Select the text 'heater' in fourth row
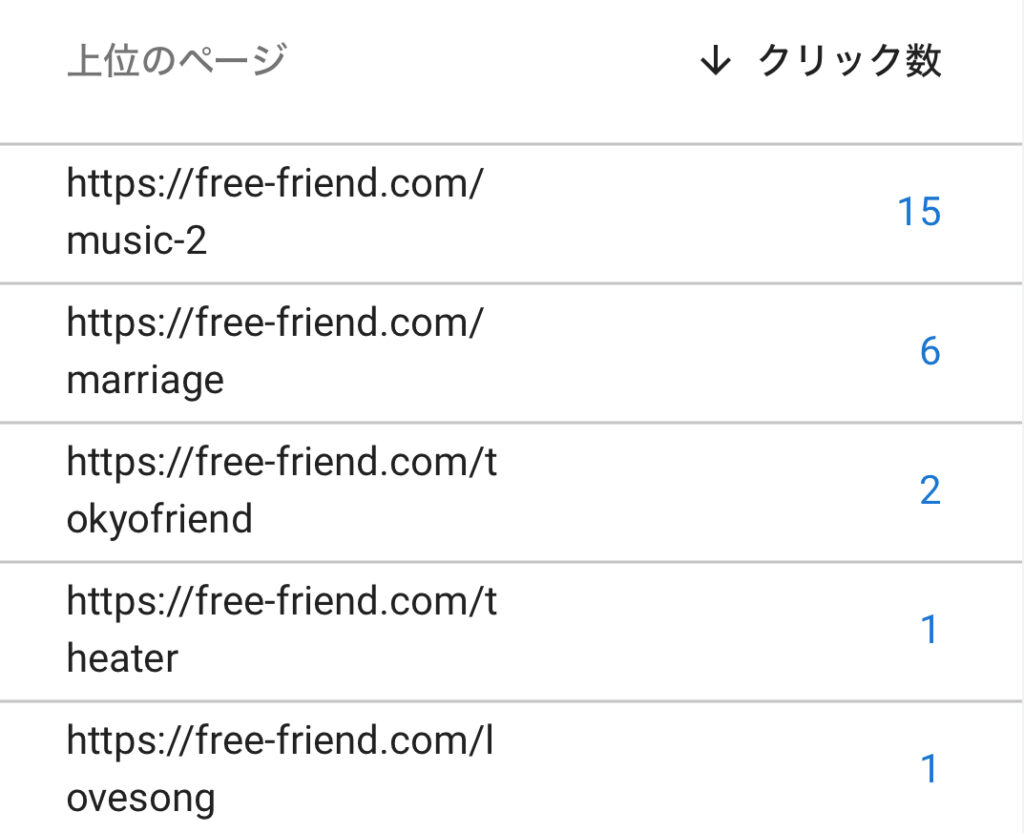Screen dimensions: 1024x833 [x=122, y=658]
